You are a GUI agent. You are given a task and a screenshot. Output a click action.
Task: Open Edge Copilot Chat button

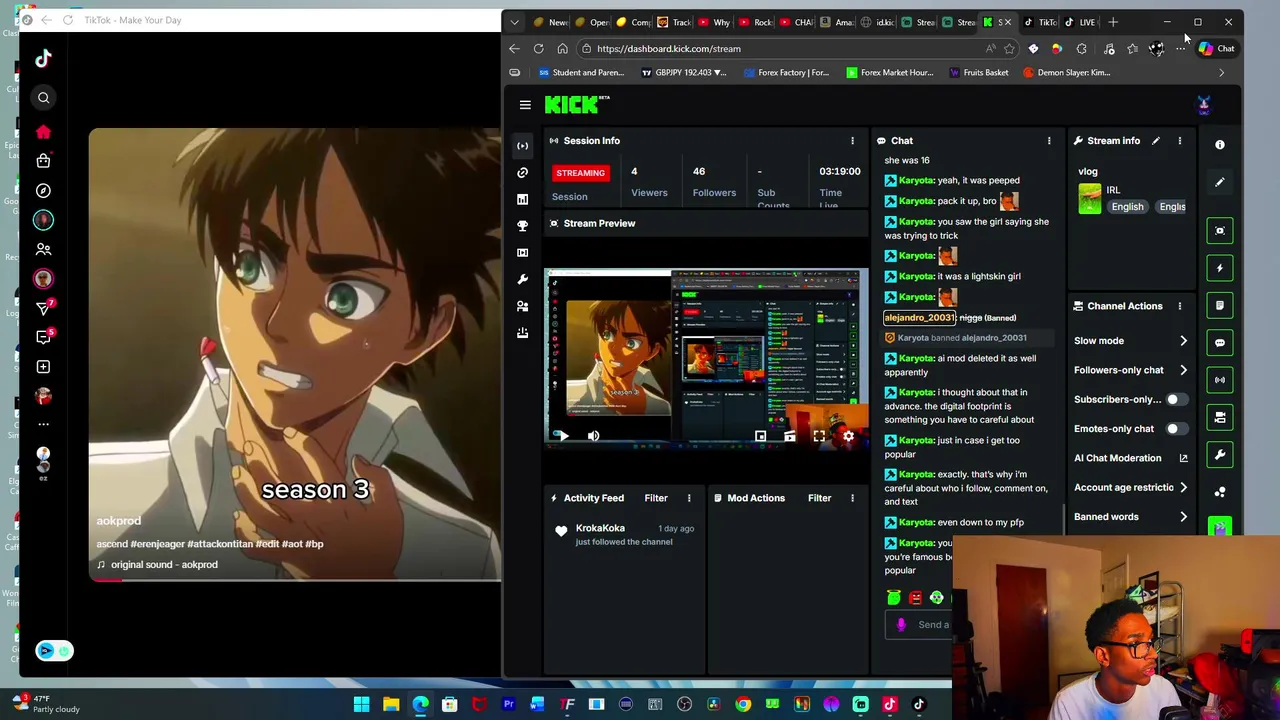coord(1216,48)
